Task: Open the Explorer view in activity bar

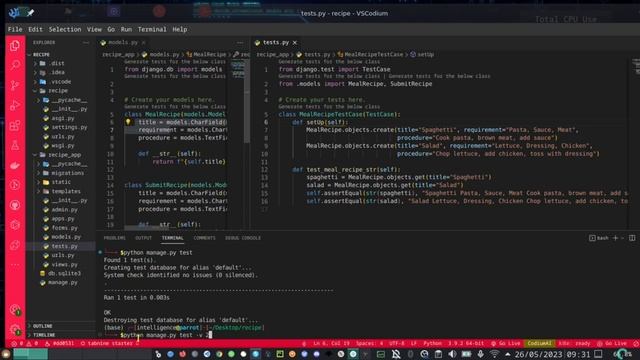Action: pos(15,45)
